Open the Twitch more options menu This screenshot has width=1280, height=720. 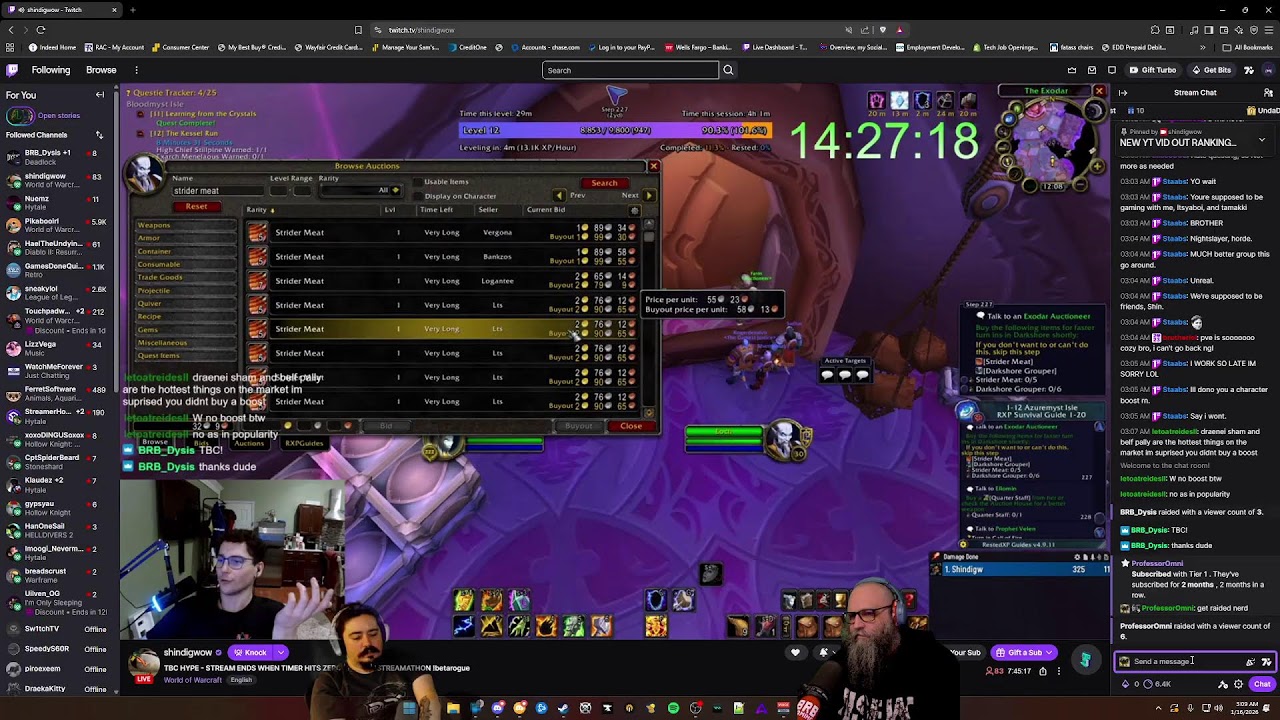click(136, 70)
